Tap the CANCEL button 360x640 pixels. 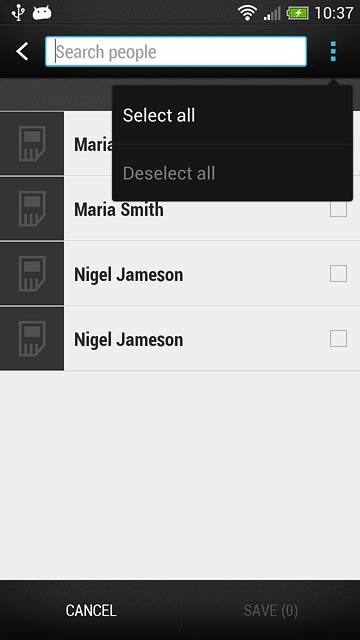(x=91, y=611)
